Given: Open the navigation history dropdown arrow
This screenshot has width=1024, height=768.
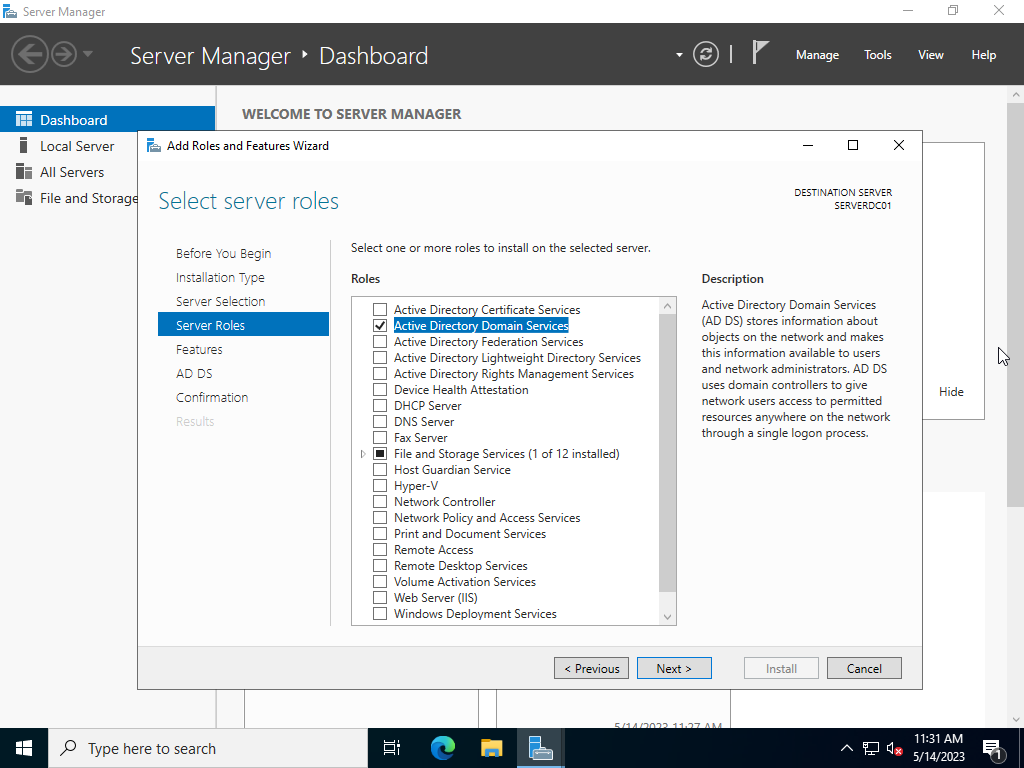Looking at the screenshot, I should tap(88, 54).
